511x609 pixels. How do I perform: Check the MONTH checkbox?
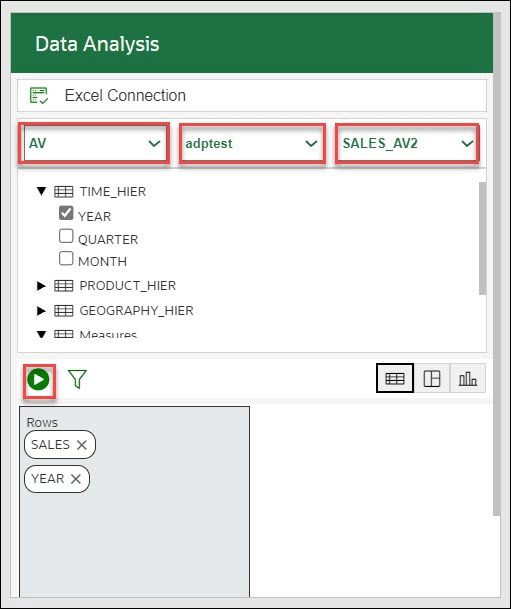point(66,258)
